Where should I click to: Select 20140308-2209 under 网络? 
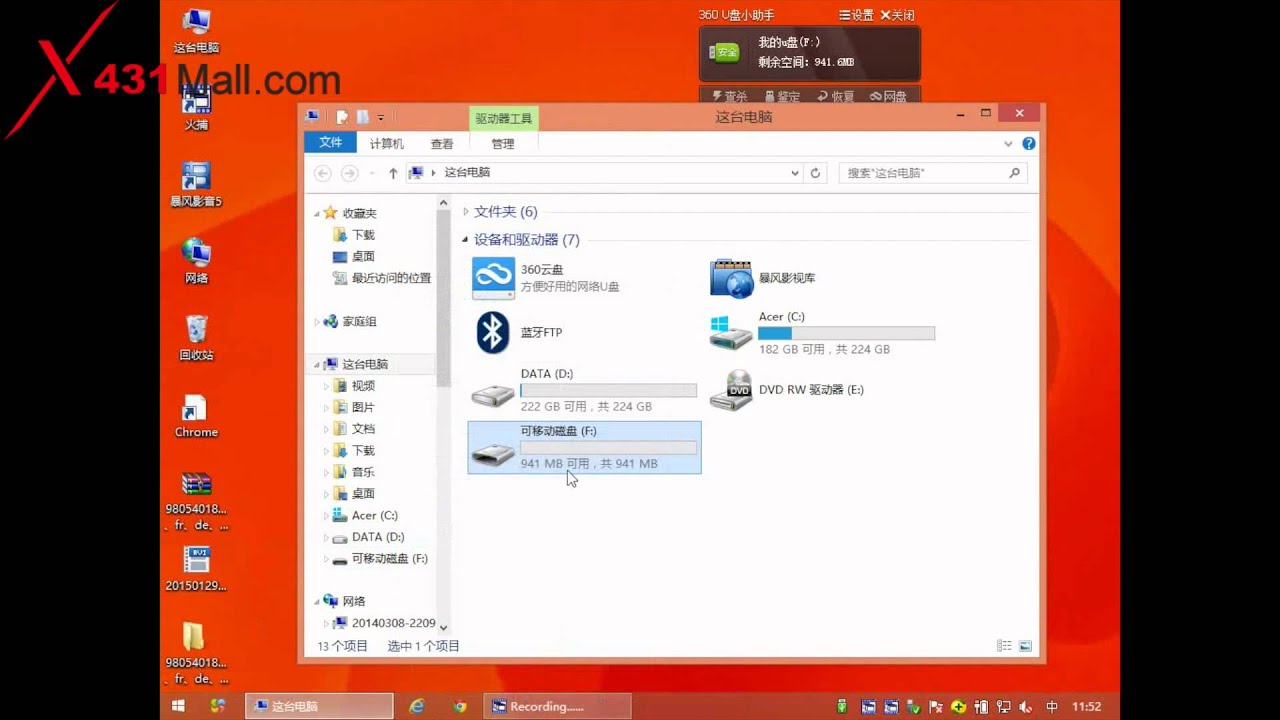[x=384, y=623]
